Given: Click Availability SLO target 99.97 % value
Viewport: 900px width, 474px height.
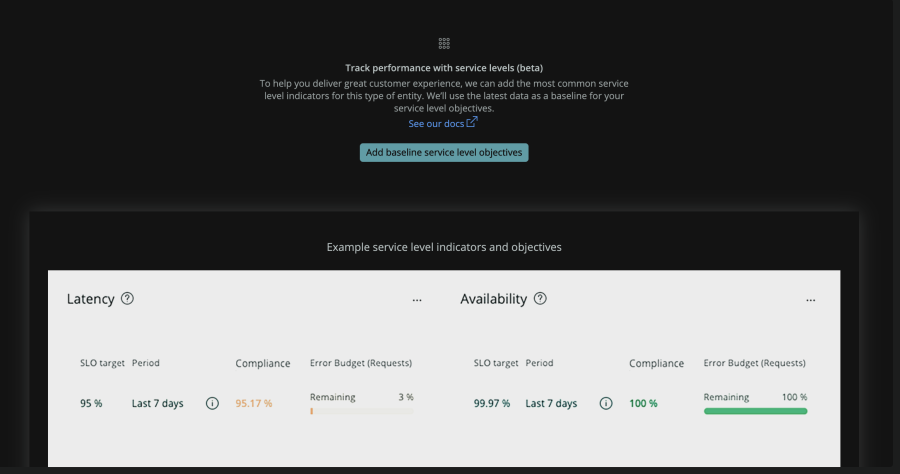Looking at the screenshot, I should tap(492, 404).
